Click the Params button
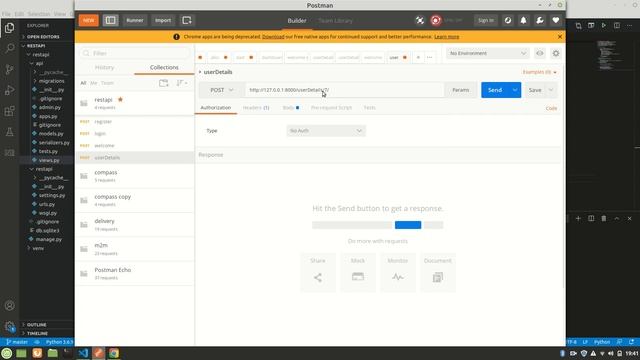 coord(460,90)
